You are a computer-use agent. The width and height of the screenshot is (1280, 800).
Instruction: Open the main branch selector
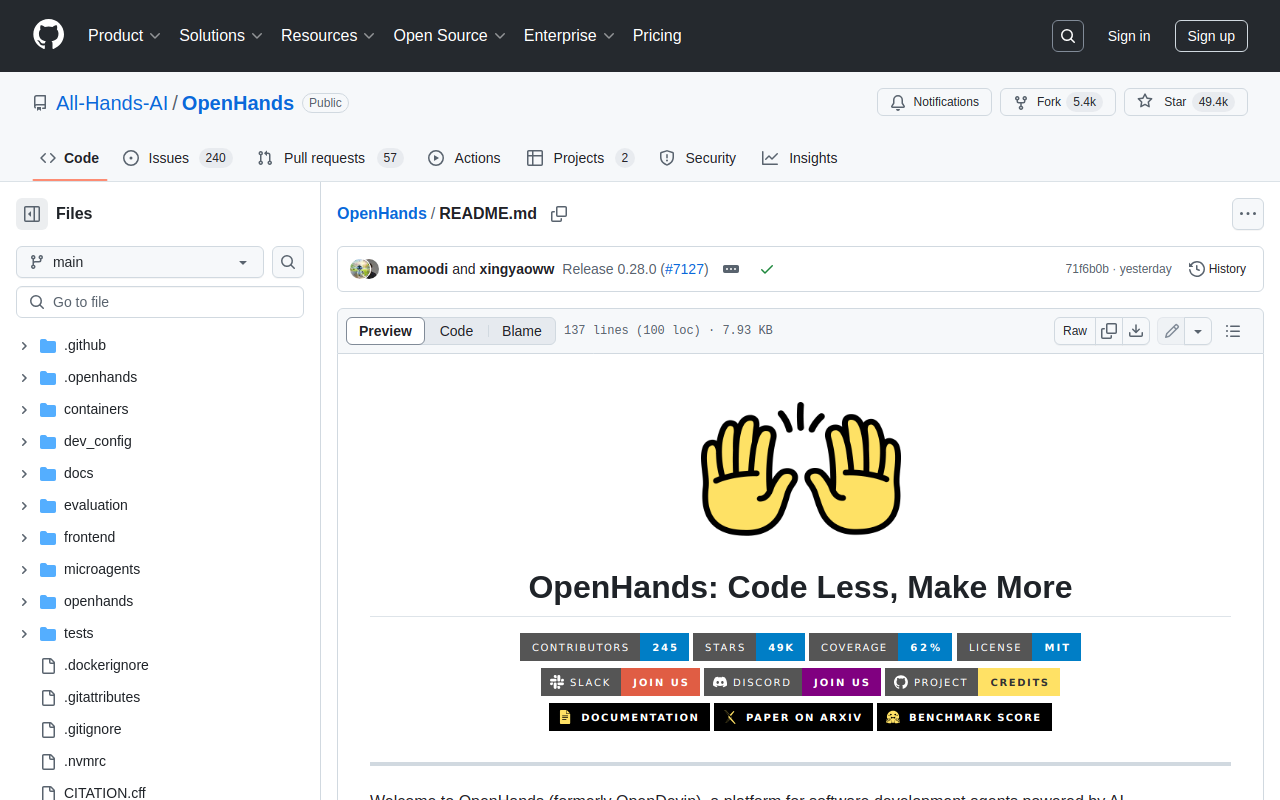pos(140,262)
